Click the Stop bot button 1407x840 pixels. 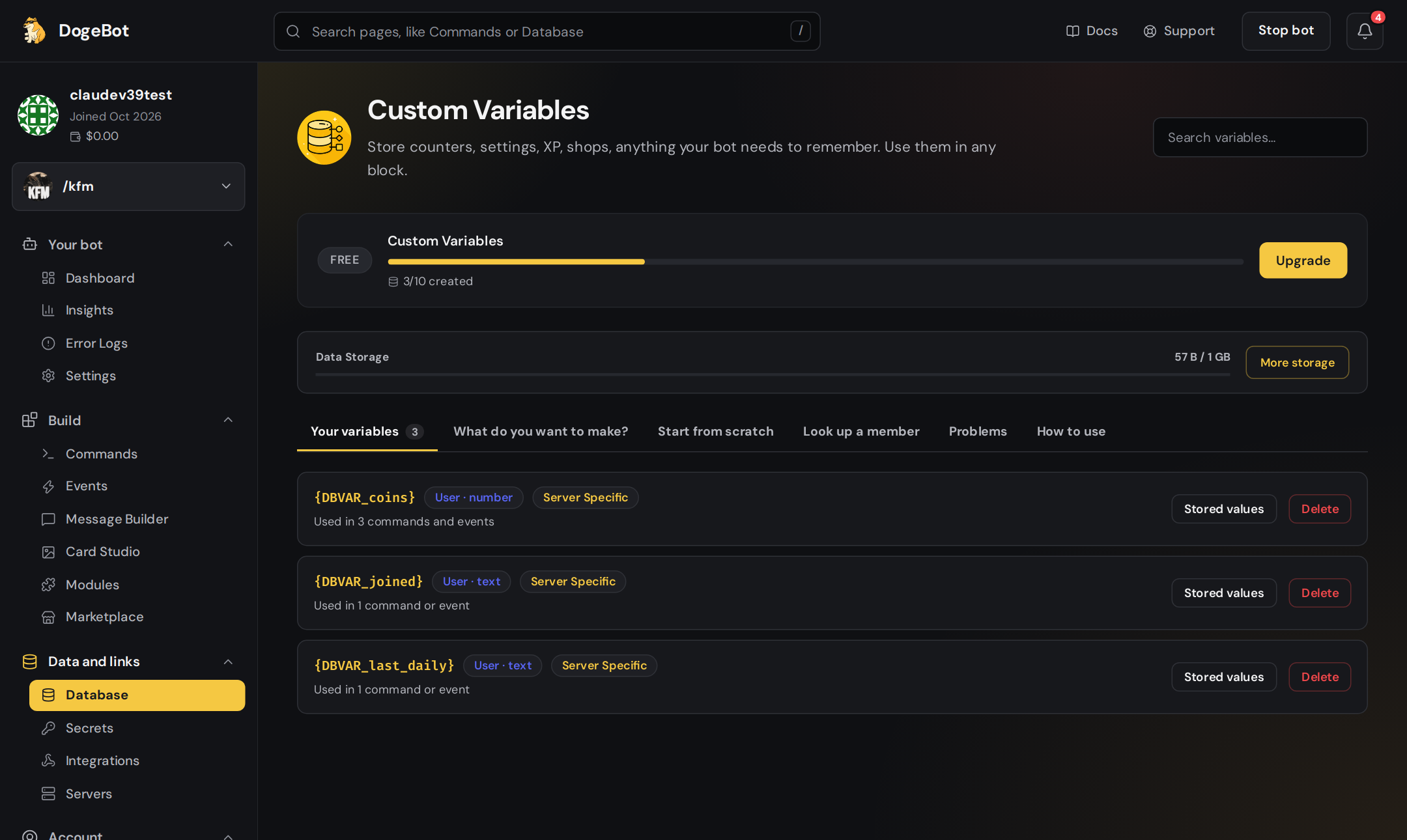click(x=1286, y=31)
